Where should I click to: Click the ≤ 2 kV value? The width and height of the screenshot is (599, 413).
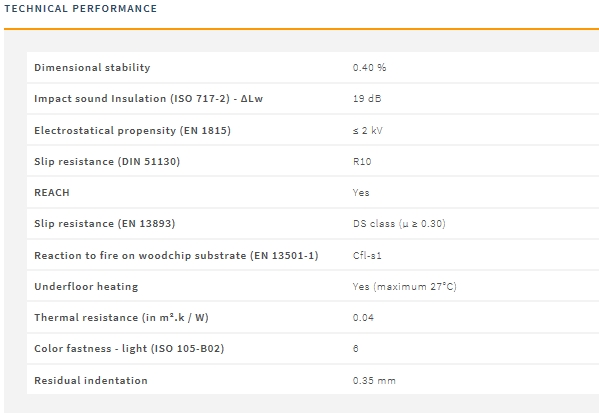point(367,130)
